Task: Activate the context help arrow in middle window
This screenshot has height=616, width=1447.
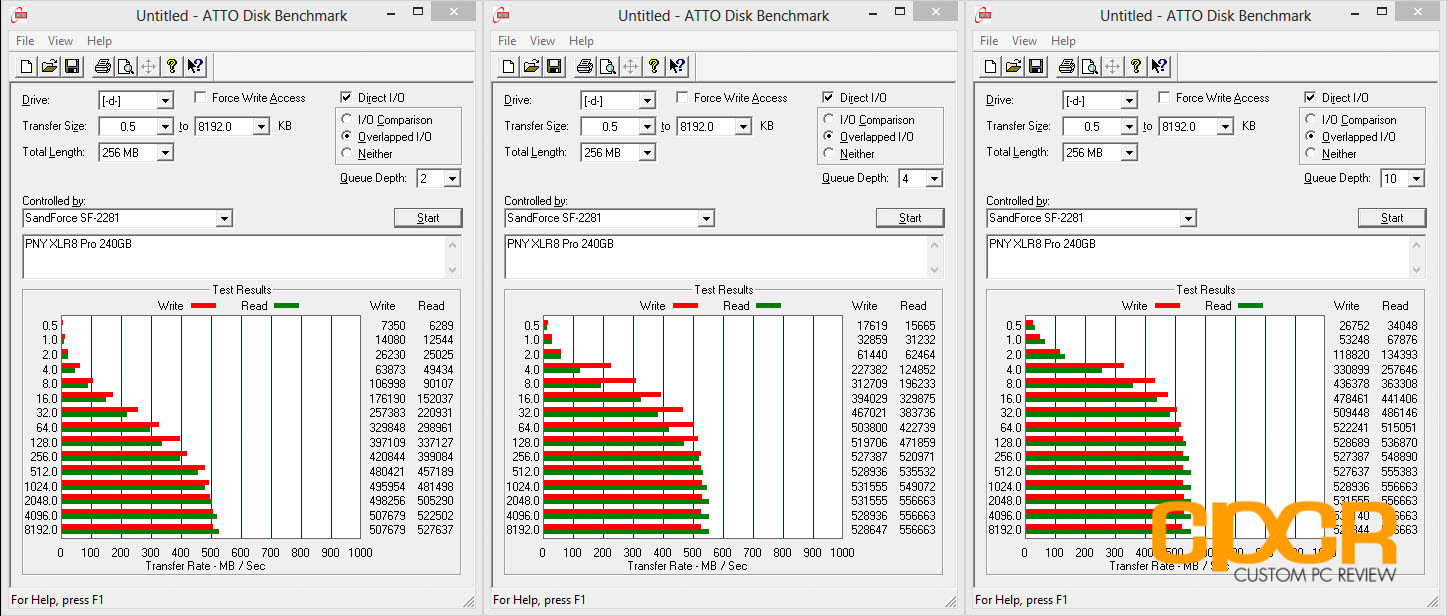Action: [677, 66]
